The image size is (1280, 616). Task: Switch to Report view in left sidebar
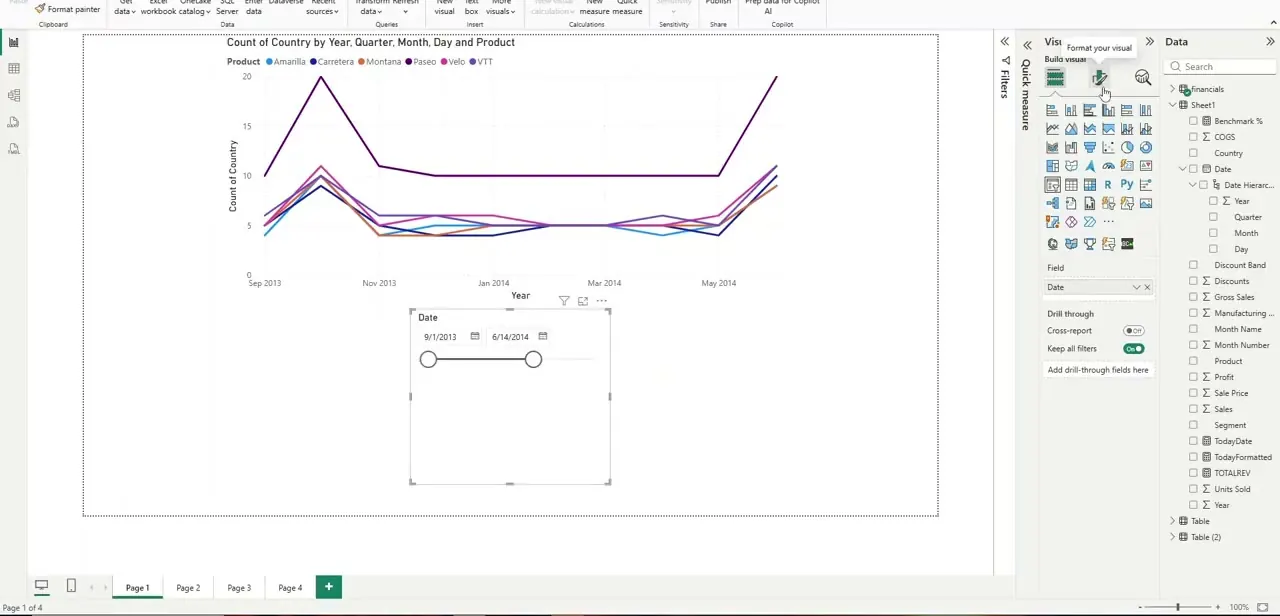pyautogui.click(x=14, y=42)
